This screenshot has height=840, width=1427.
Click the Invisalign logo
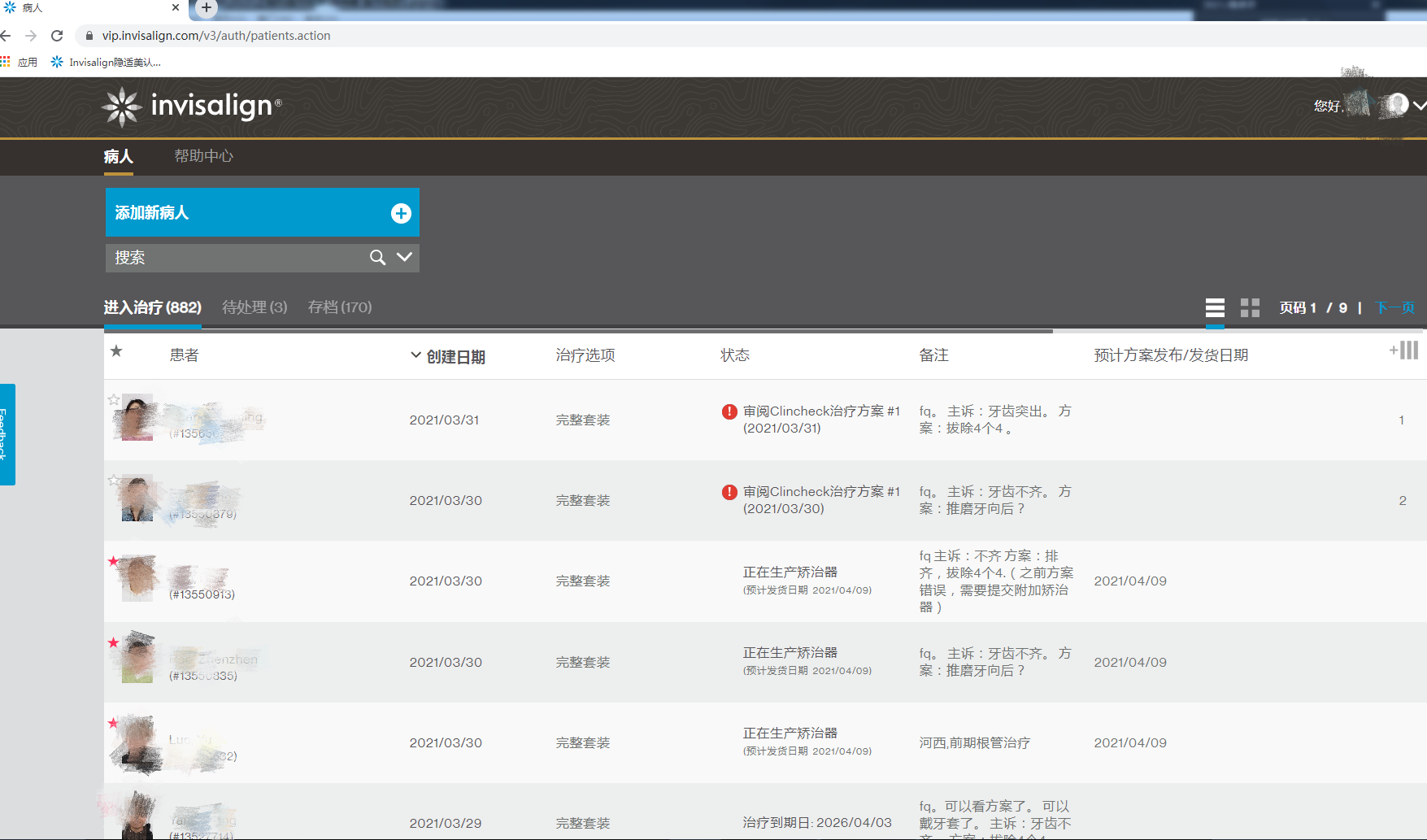tap(192, 107)
